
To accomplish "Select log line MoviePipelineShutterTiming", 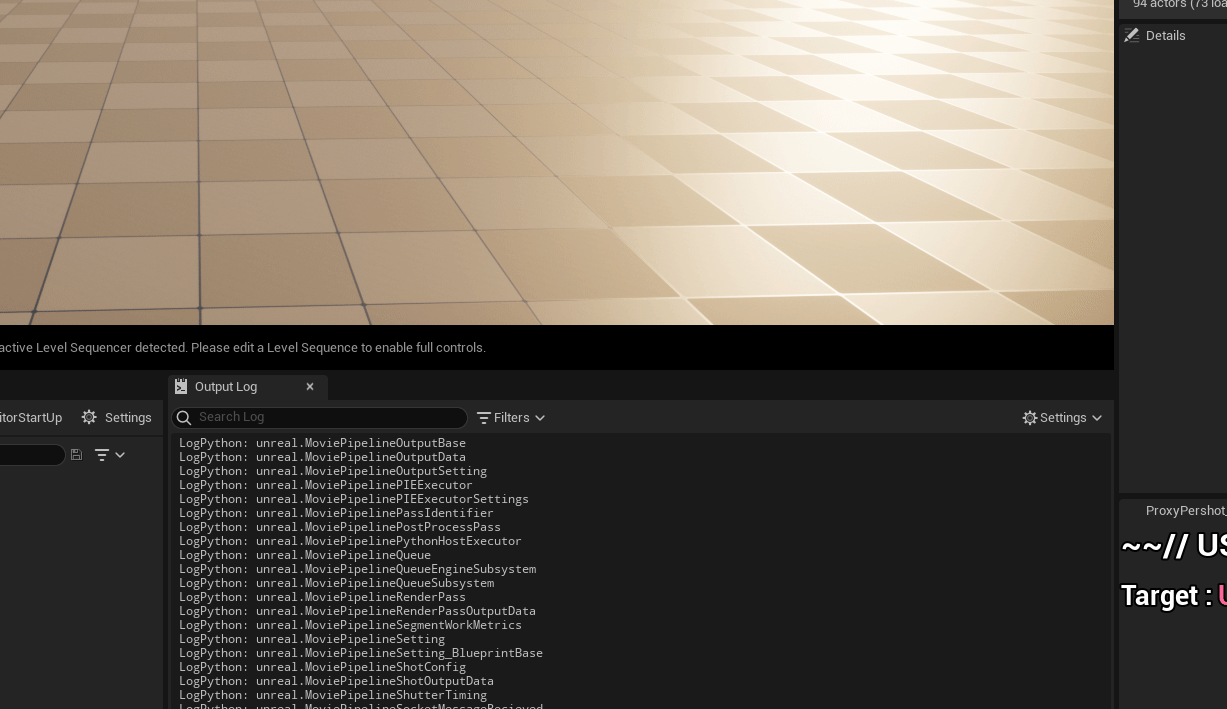I will (333, 695).
